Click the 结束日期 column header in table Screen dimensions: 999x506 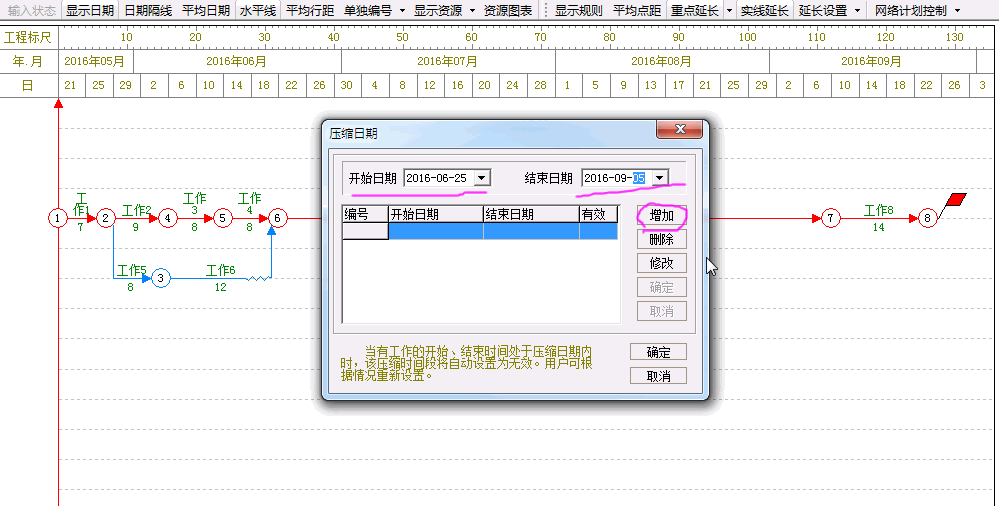click(531, 214)
